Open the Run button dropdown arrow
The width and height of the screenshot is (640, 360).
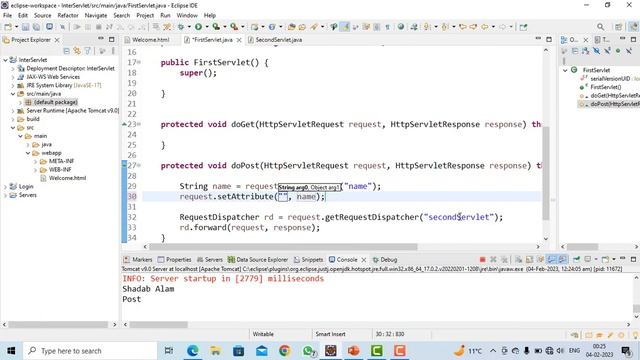coord(207,27)
